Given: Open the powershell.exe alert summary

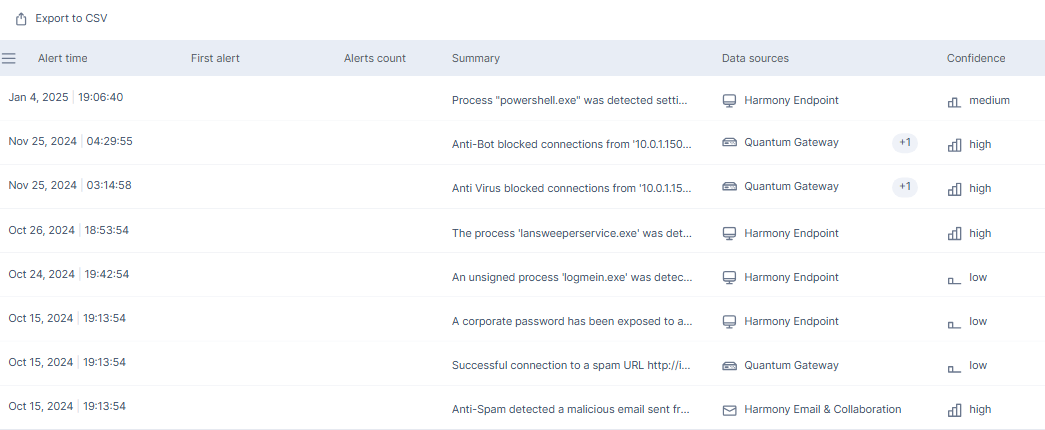Looking at the screenshot, I should click(x=570, y=101).
